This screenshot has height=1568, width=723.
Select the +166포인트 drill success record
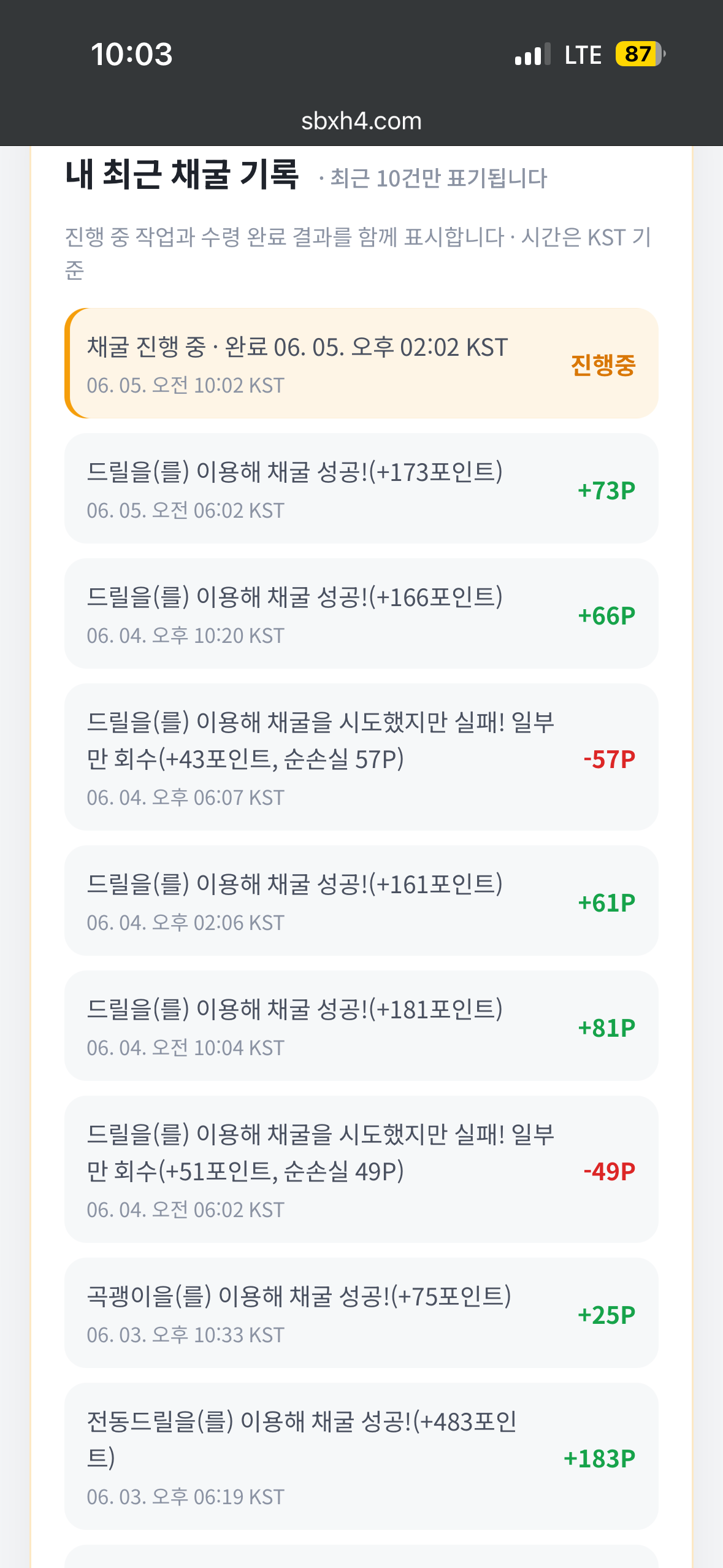click(x=361, y=613)
